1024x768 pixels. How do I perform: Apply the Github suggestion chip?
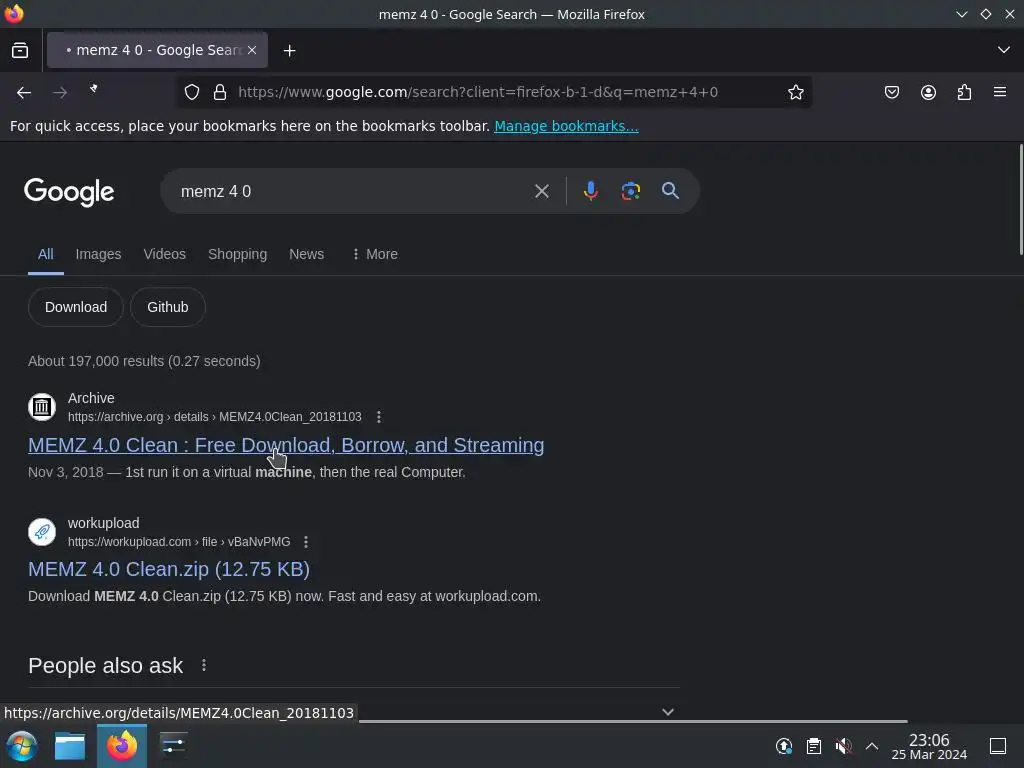point(168,307)
